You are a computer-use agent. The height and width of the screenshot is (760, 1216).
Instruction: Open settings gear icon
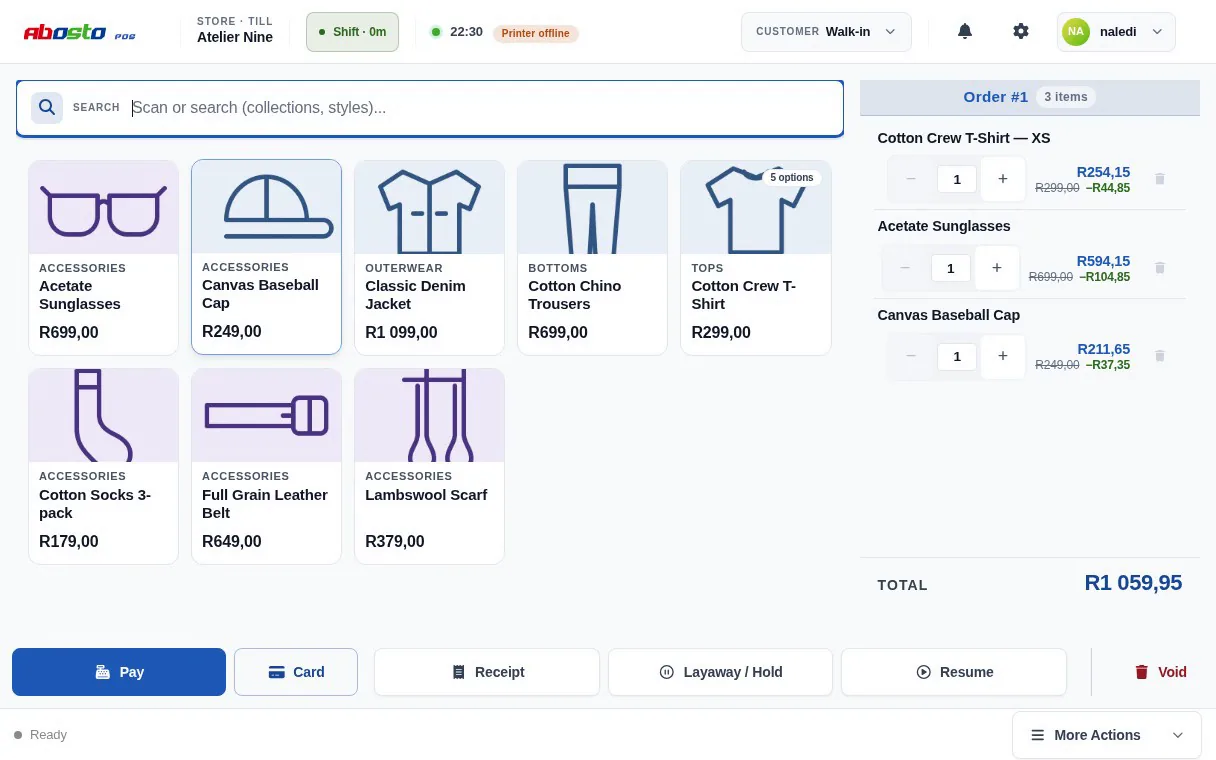[x=1021, y=31]
